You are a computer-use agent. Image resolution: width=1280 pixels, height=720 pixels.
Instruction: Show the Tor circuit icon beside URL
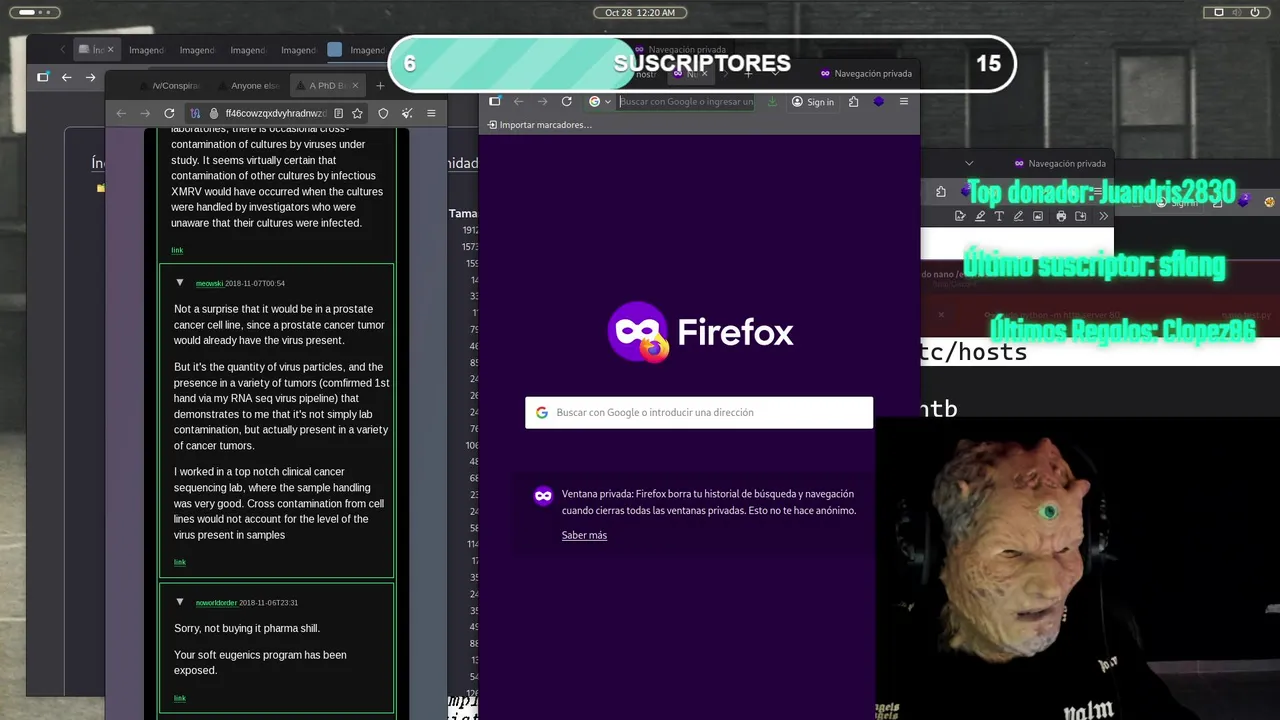pos(195,113)
